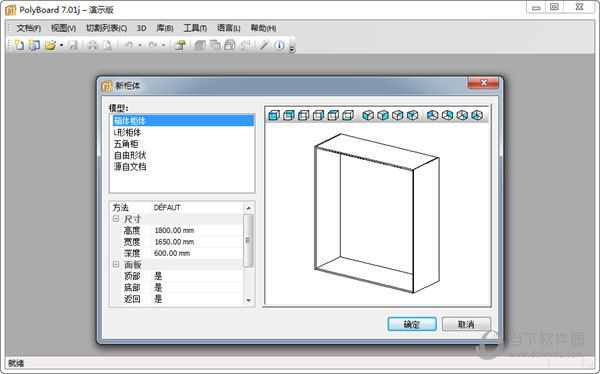Viewport: 600px width, 374px height.
Task: Close the 新柜体 dialog with red X
Action: [x=483, y=83]
